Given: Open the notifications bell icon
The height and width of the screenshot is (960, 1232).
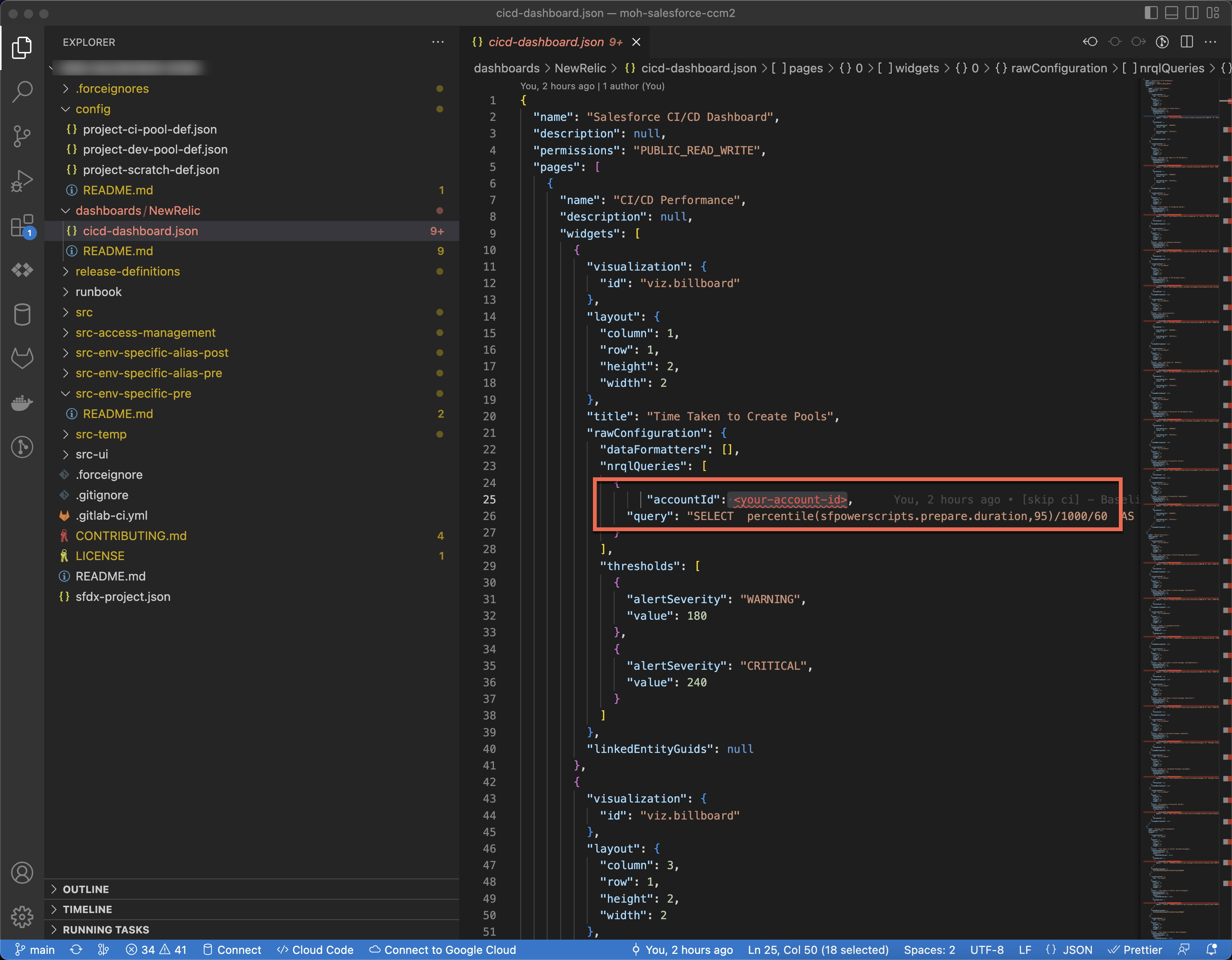Looking at the screenshot, I should [1211, 950].
